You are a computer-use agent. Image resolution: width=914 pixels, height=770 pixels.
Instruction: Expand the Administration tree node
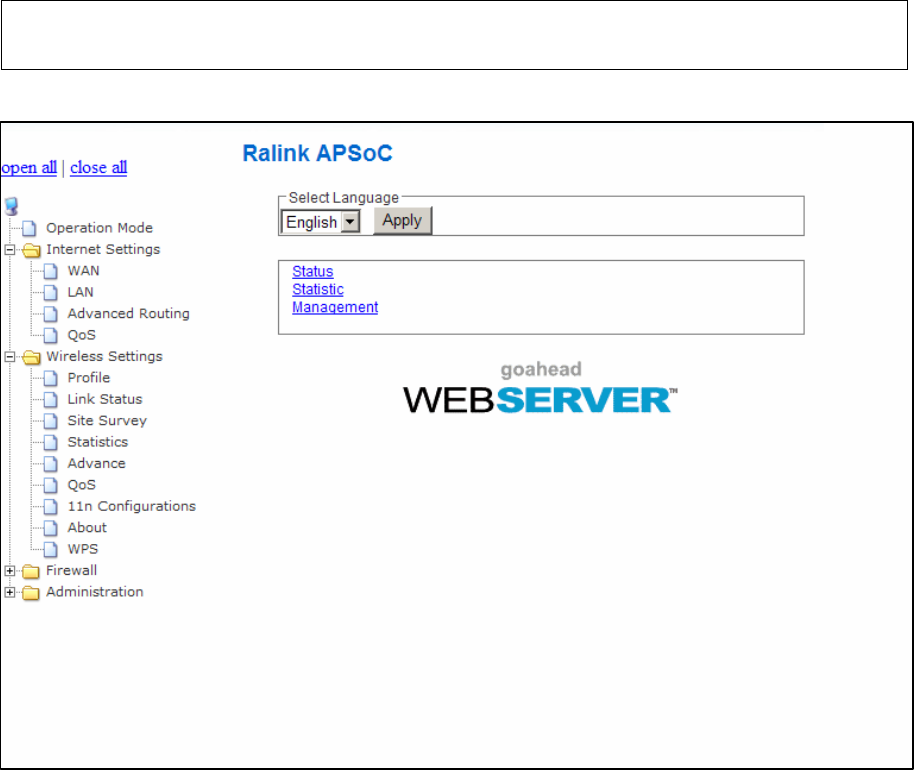(x=10, y=592)
